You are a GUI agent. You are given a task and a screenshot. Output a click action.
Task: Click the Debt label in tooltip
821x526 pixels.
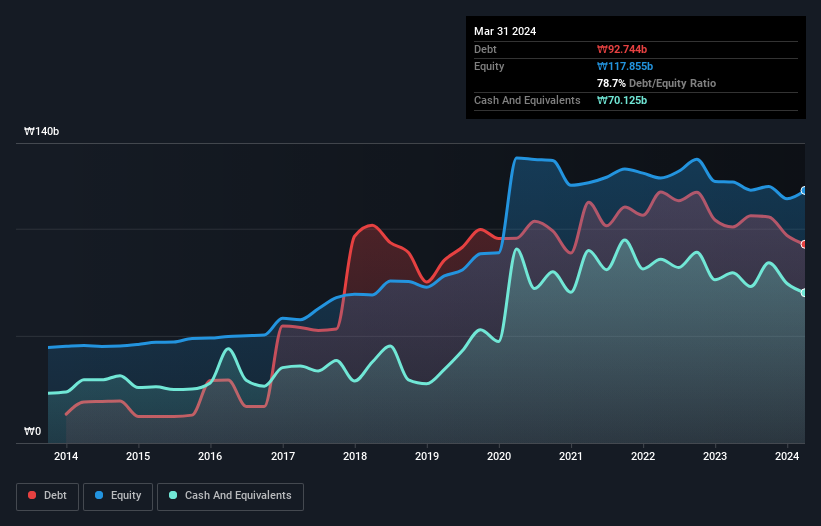pos(485,49)
